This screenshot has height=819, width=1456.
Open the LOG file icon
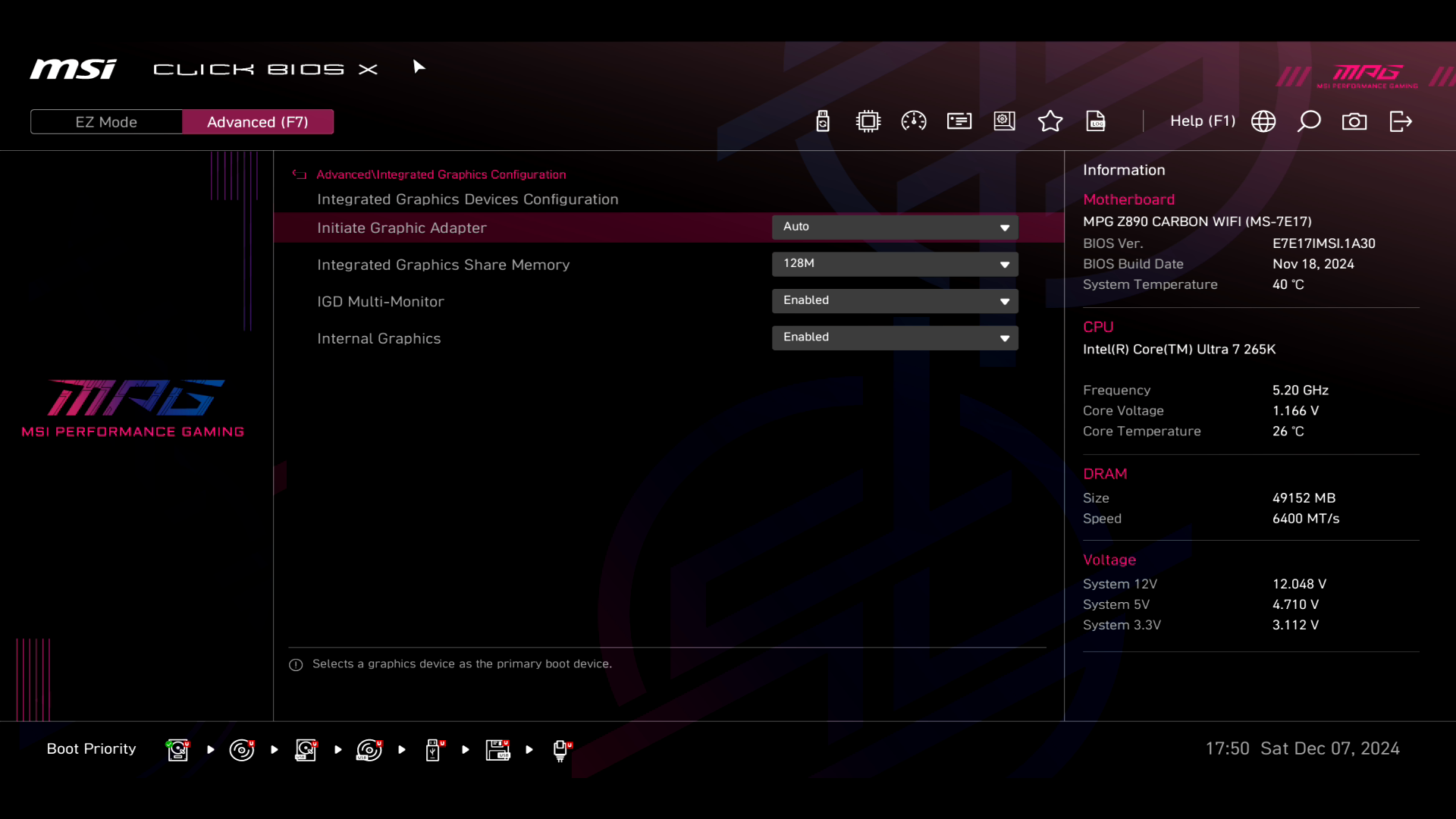pos(1096,121)
